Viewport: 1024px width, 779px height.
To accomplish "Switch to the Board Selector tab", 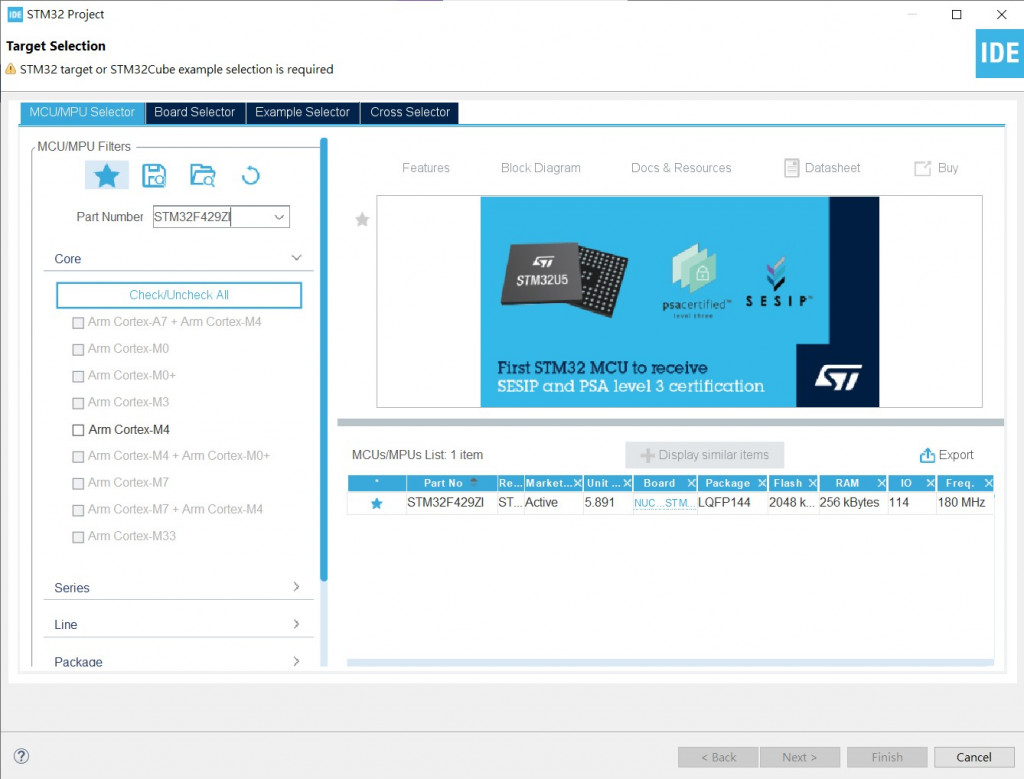I will tap(195, 112).
